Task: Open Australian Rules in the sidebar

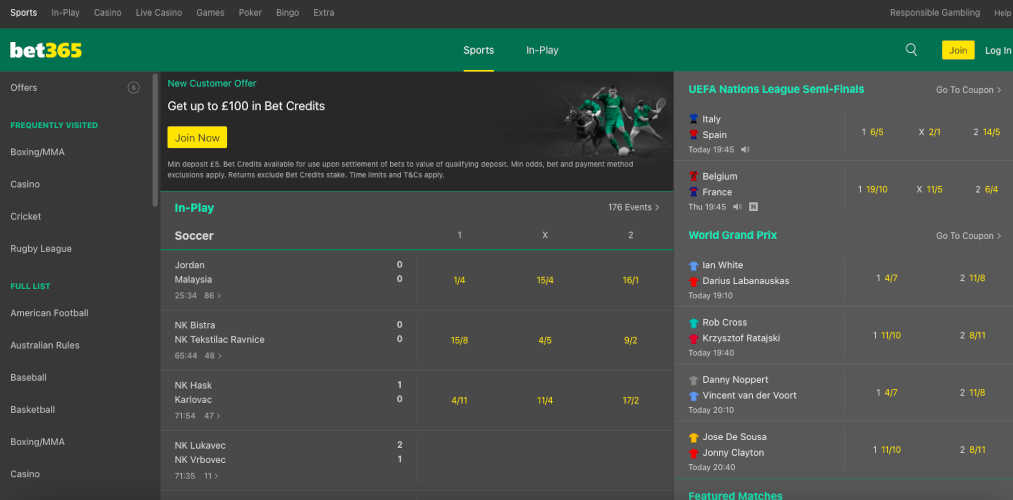Action: pos(45,345)
